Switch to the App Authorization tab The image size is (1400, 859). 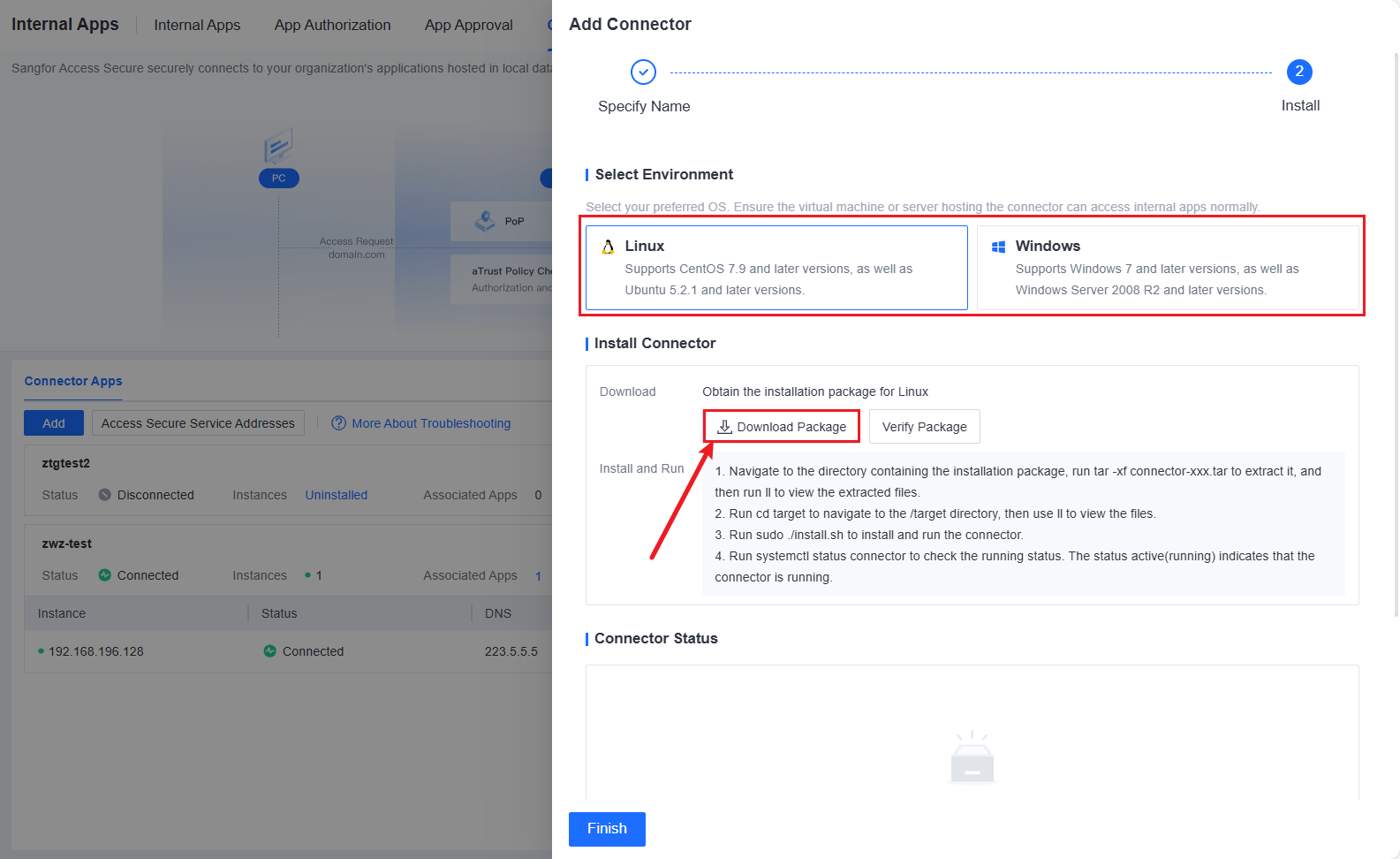pos(332,25)
